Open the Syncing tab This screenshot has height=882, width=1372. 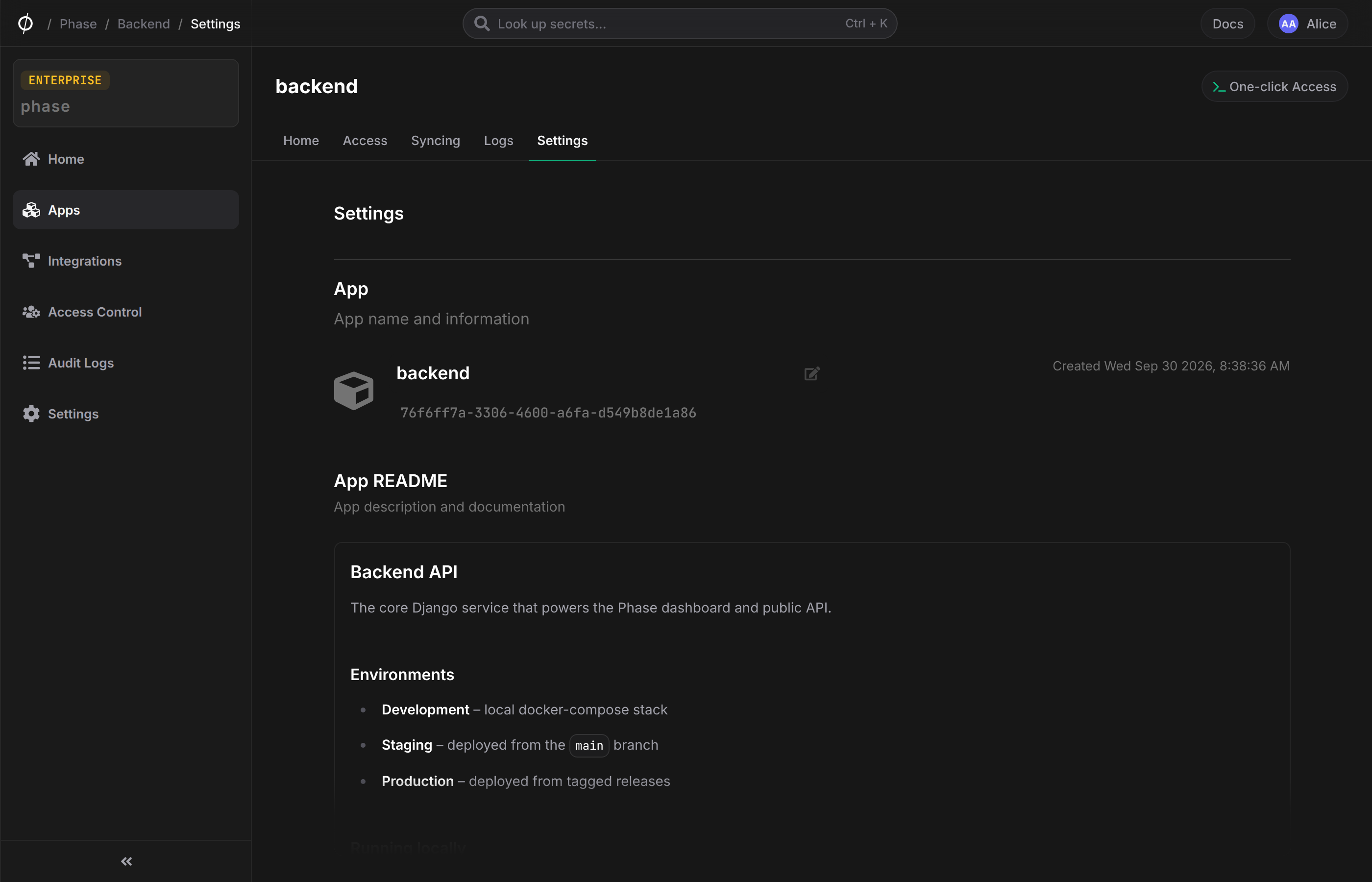pos(436,140)
